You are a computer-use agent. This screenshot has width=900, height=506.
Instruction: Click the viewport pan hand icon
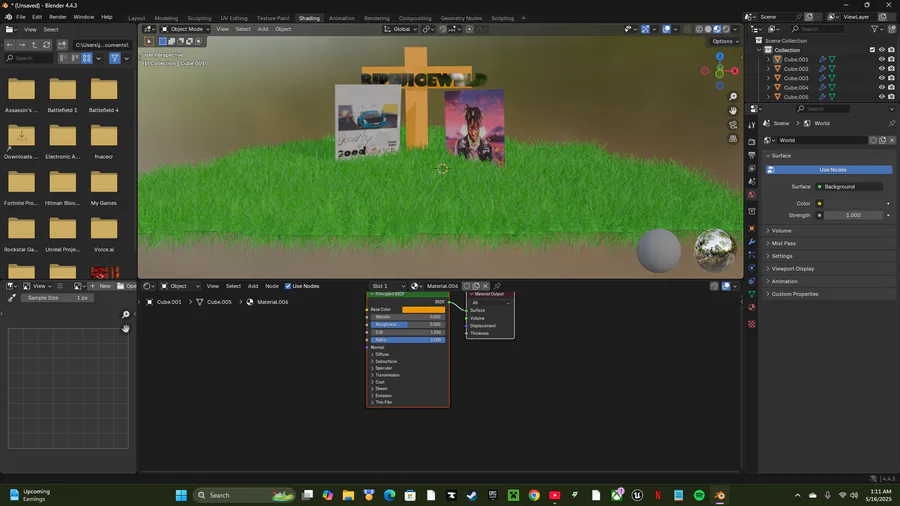733,110
